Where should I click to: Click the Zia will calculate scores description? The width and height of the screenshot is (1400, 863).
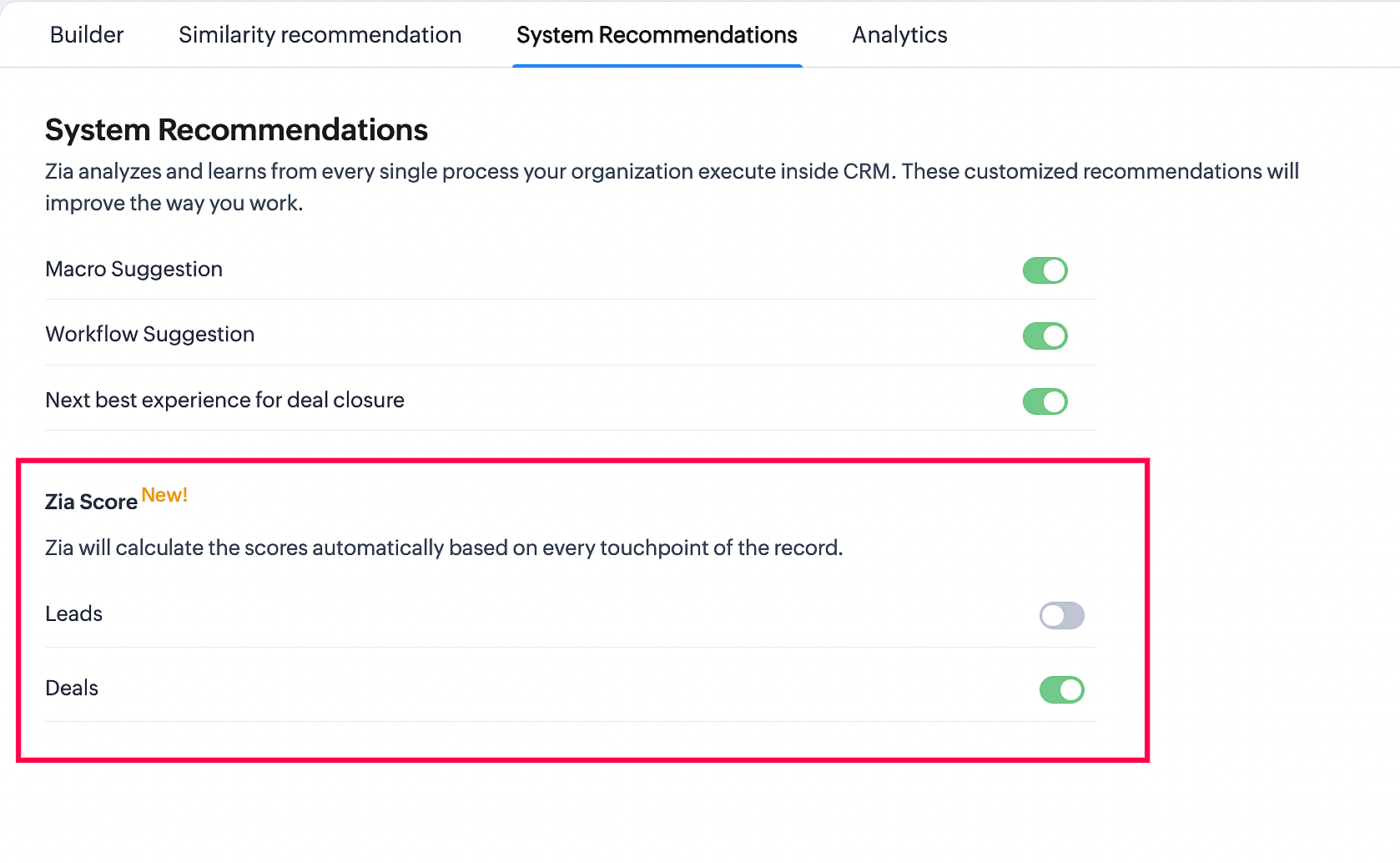click(x=444, y=548)
